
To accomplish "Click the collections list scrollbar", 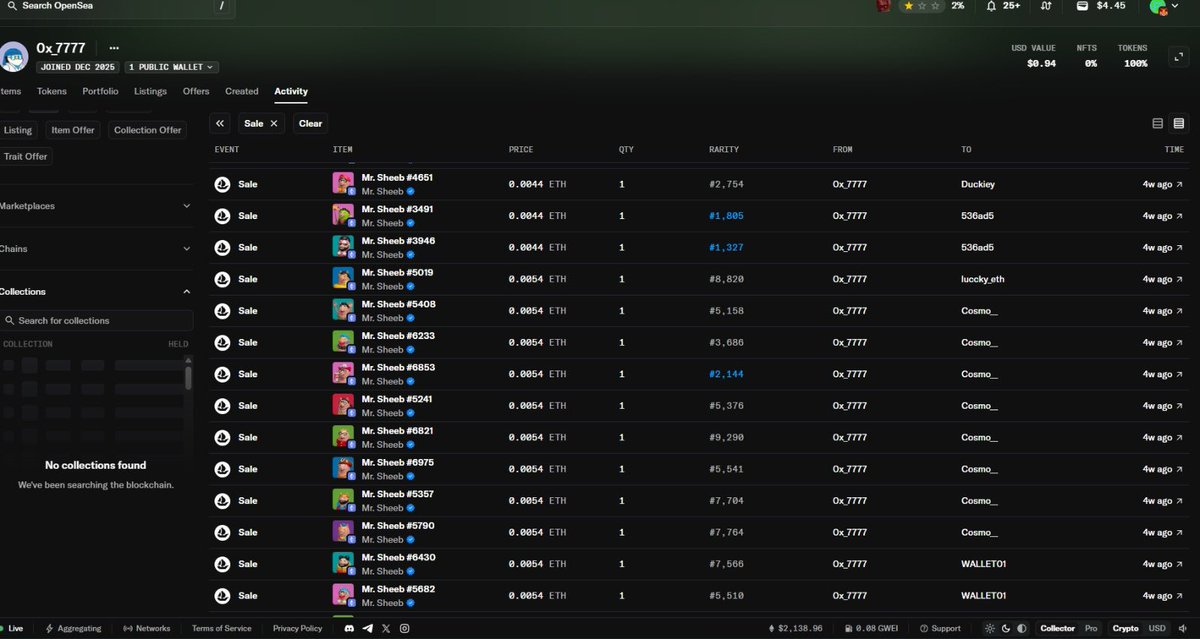I will point(188,377).
